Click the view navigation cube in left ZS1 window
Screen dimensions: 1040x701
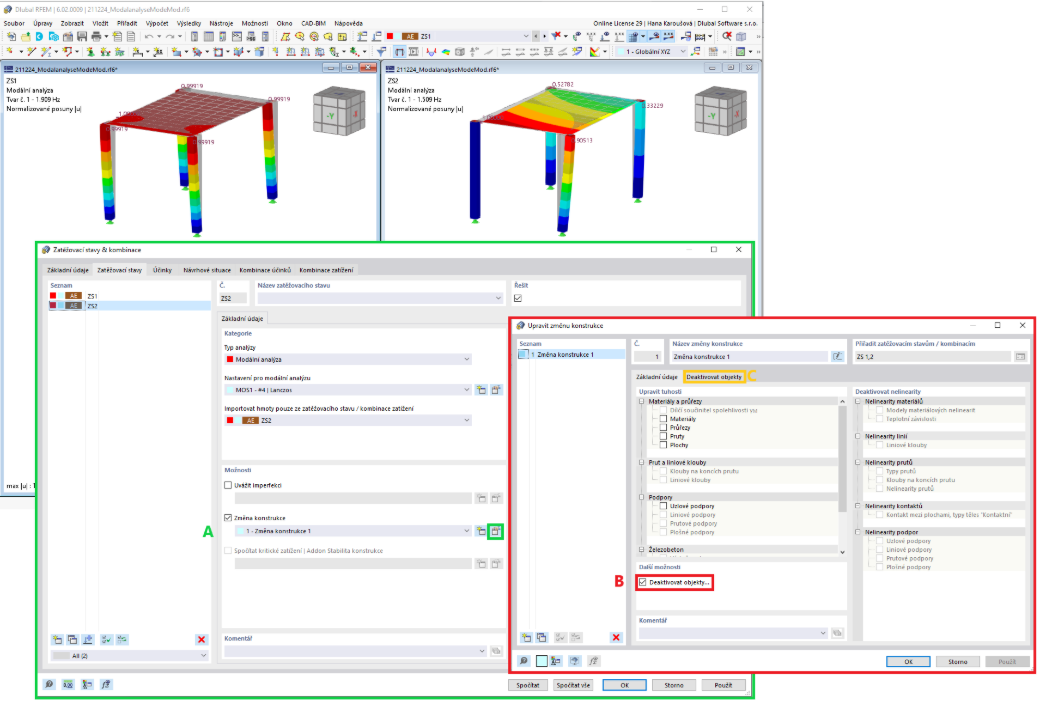(339, 111)
